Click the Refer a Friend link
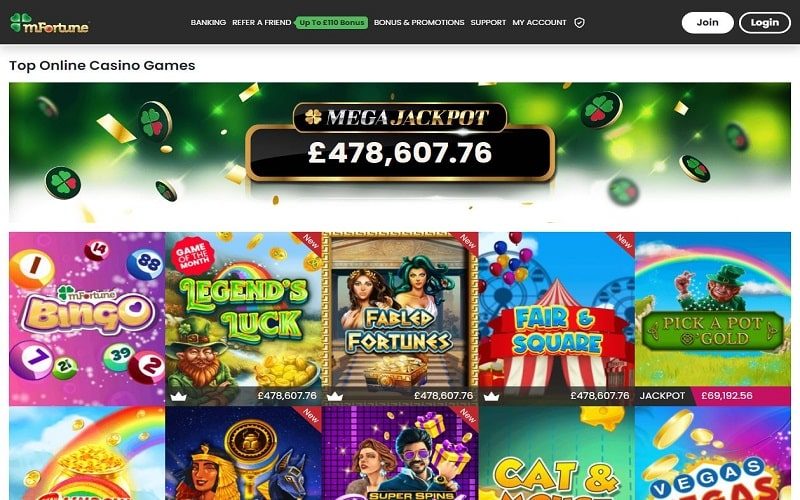 [261, 22]
